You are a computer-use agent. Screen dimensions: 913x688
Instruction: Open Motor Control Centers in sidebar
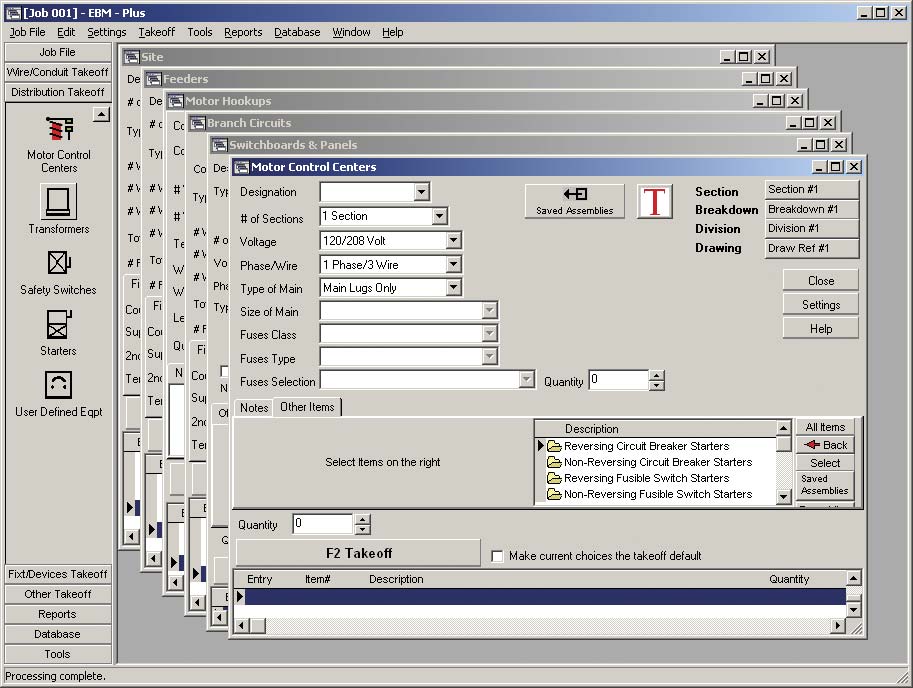[58, 133]
